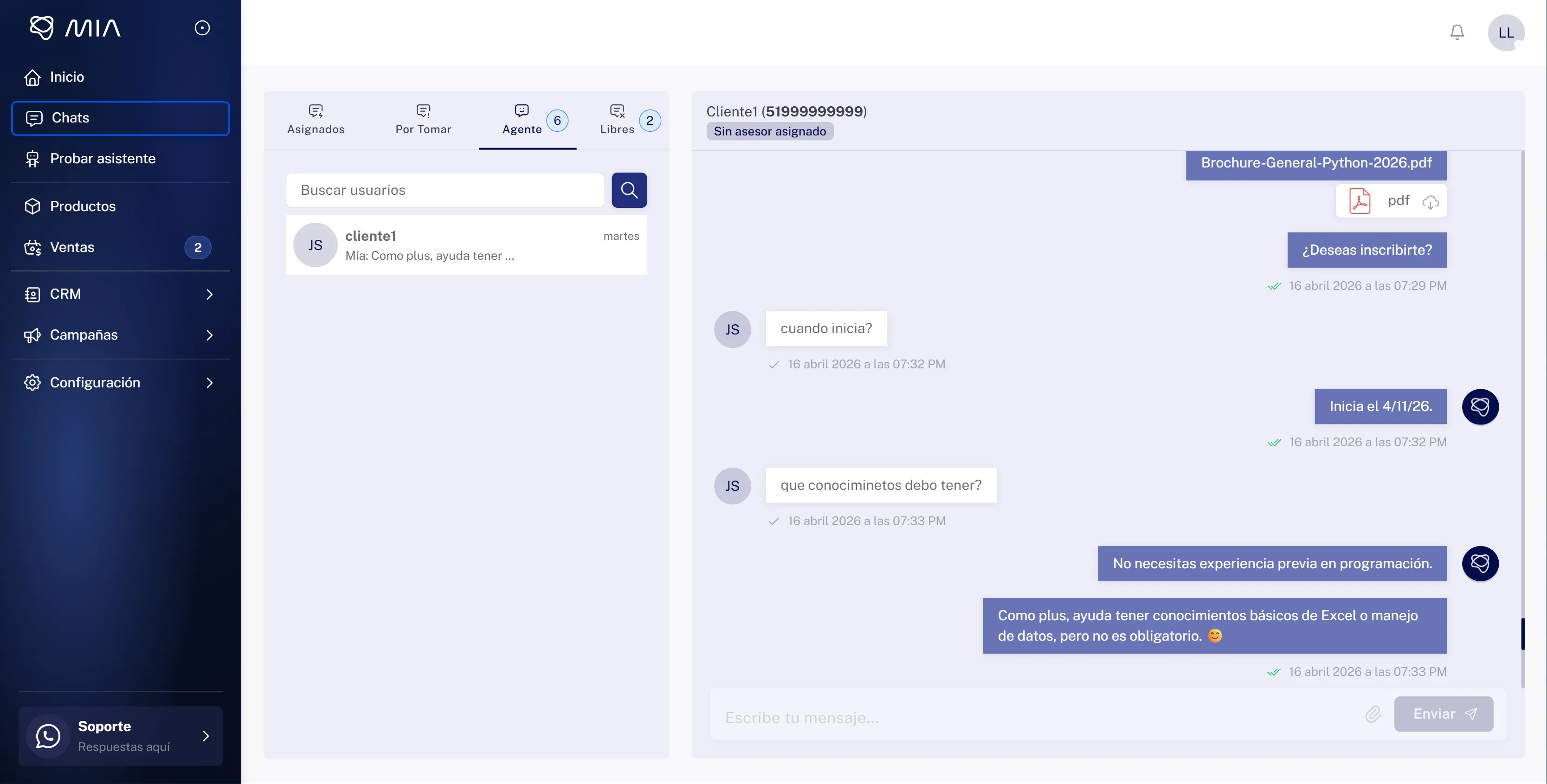1547x784 pixels.
Task: Click the CRM contact book icon
Action: 32,294
